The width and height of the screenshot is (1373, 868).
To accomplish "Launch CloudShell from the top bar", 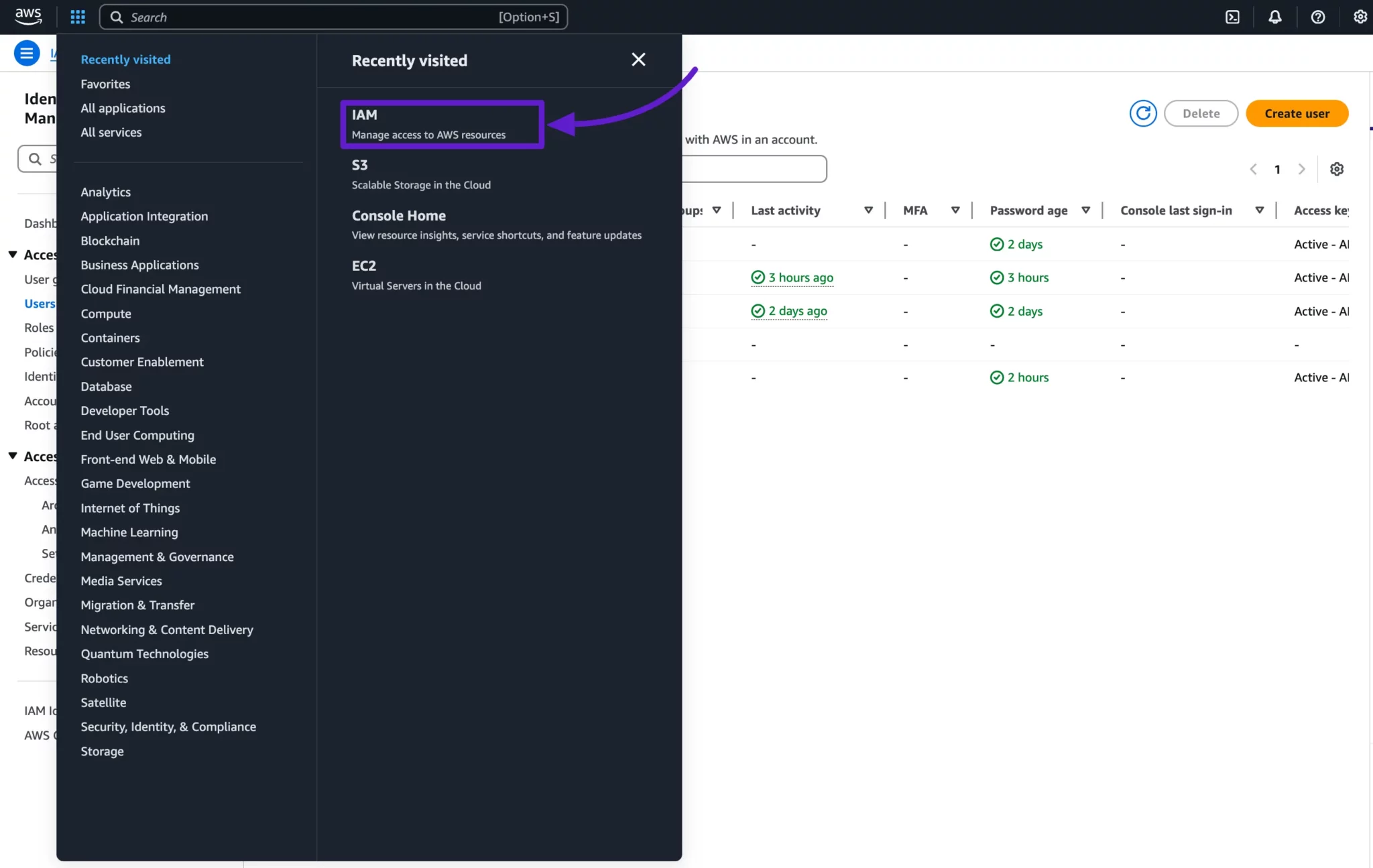I will click(1232, 17).
